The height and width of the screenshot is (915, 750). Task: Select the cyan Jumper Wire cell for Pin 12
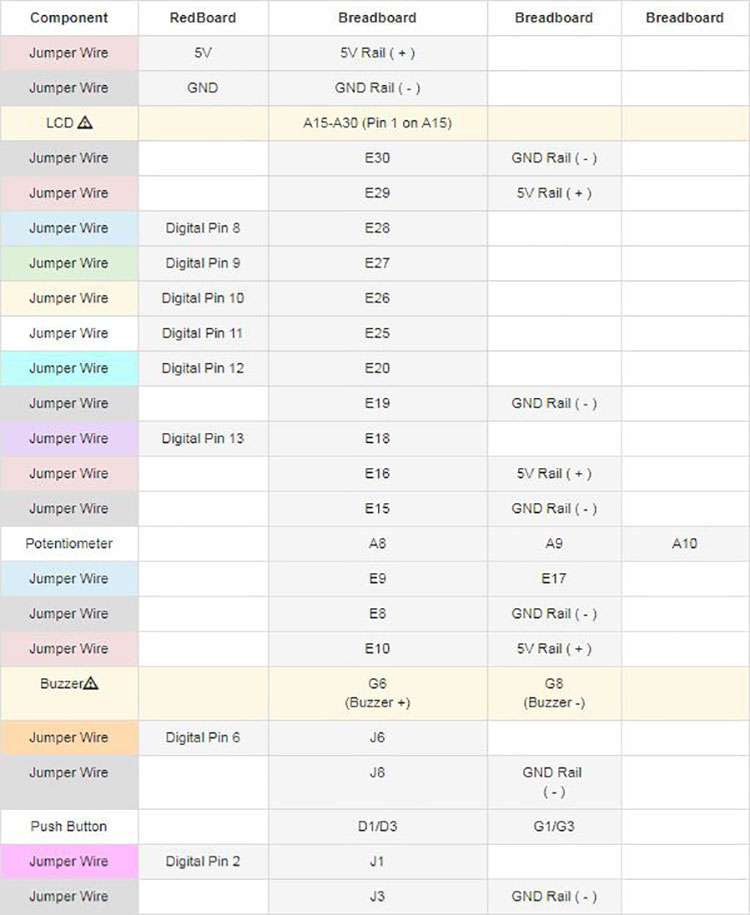pos(69,368)
